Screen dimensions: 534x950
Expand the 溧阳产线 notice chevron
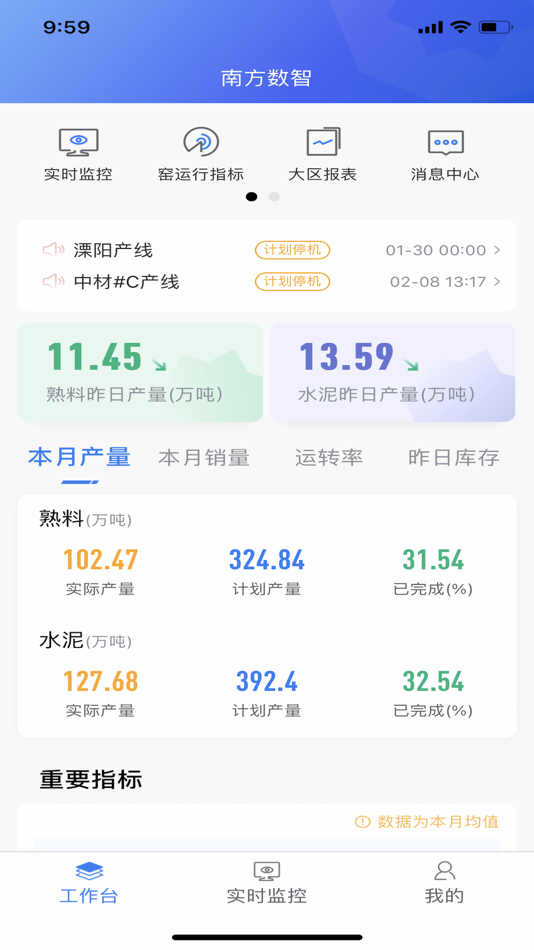(x=497, y=250)
